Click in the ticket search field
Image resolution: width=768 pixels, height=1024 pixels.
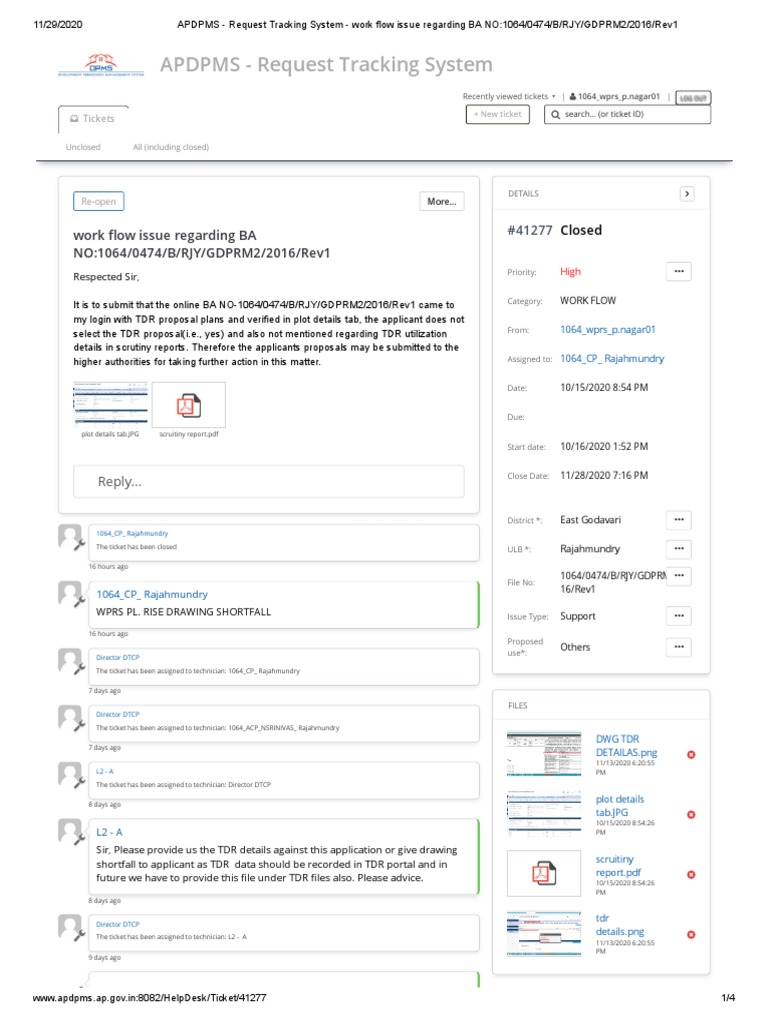tap(628, 114)
